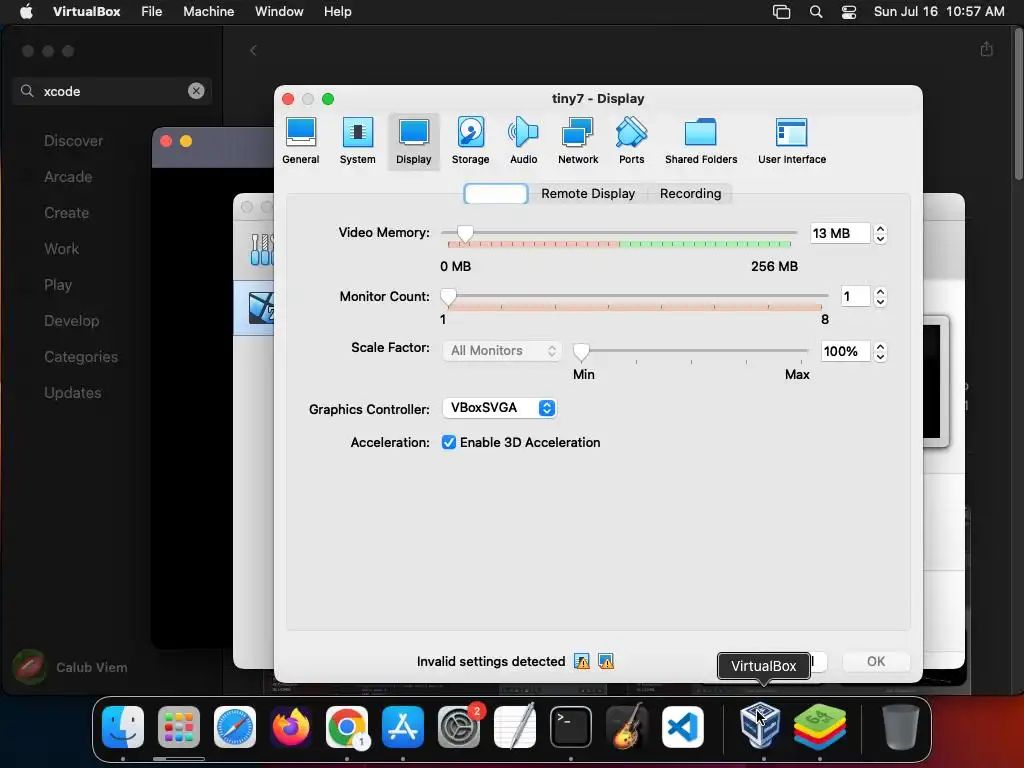Open App Store from the Dock

[x=403, y=727]
